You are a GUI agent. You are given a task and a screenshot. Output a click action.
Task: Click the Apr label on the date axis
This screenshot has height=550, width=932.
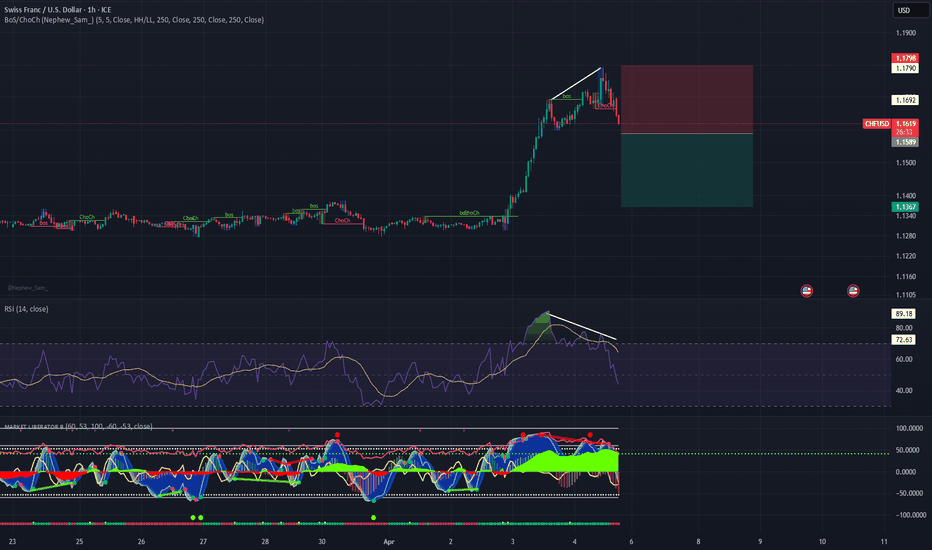coord(389,542)
